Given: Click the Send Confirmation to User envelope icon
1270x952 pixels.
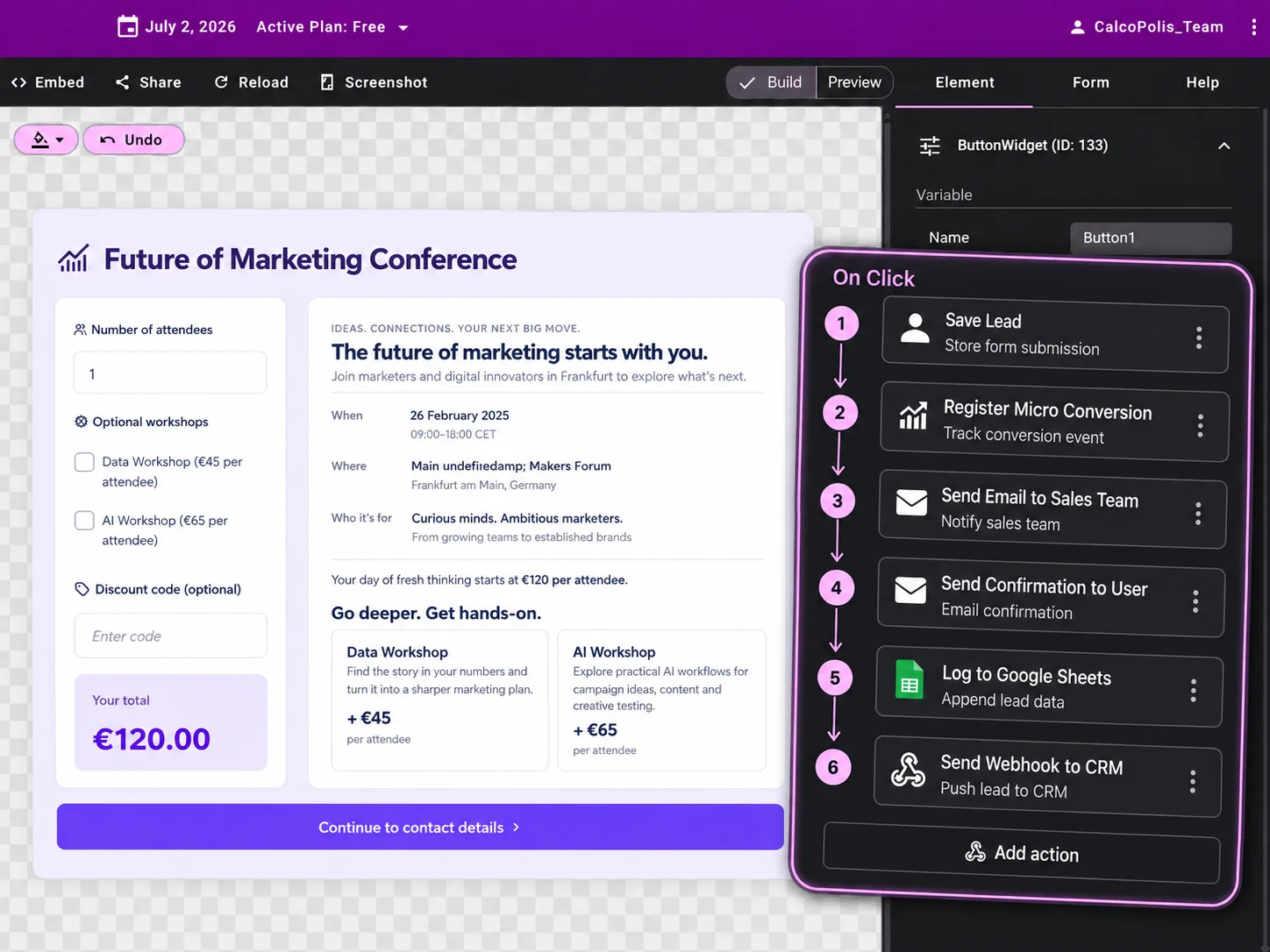Looking at the screenshot, I should tap(910, 590).
